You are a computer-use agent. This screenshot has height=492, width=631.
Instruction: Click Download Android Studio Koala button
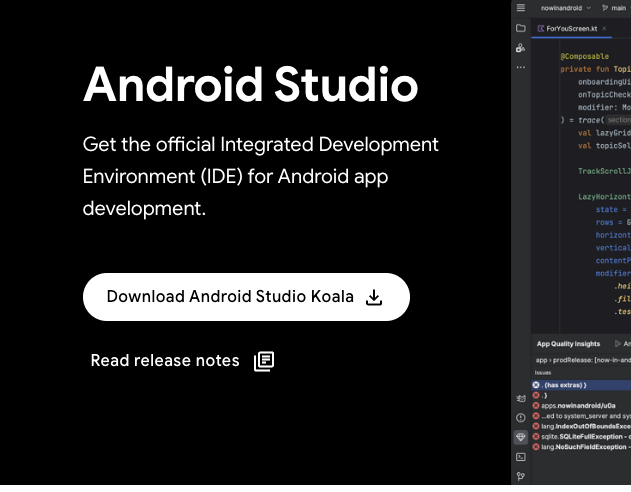[x=246, y=297]
